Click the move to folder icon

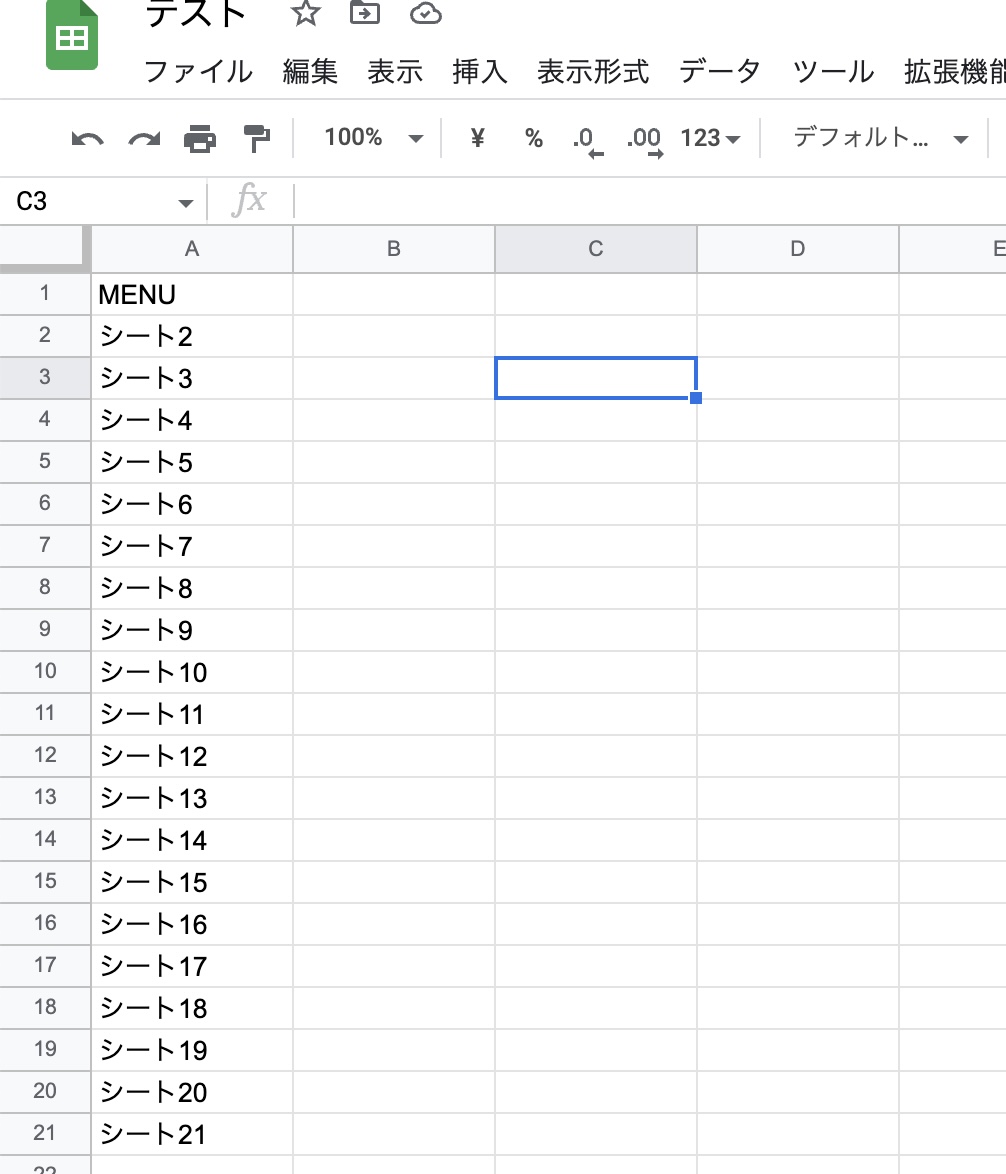pos(365,13)
